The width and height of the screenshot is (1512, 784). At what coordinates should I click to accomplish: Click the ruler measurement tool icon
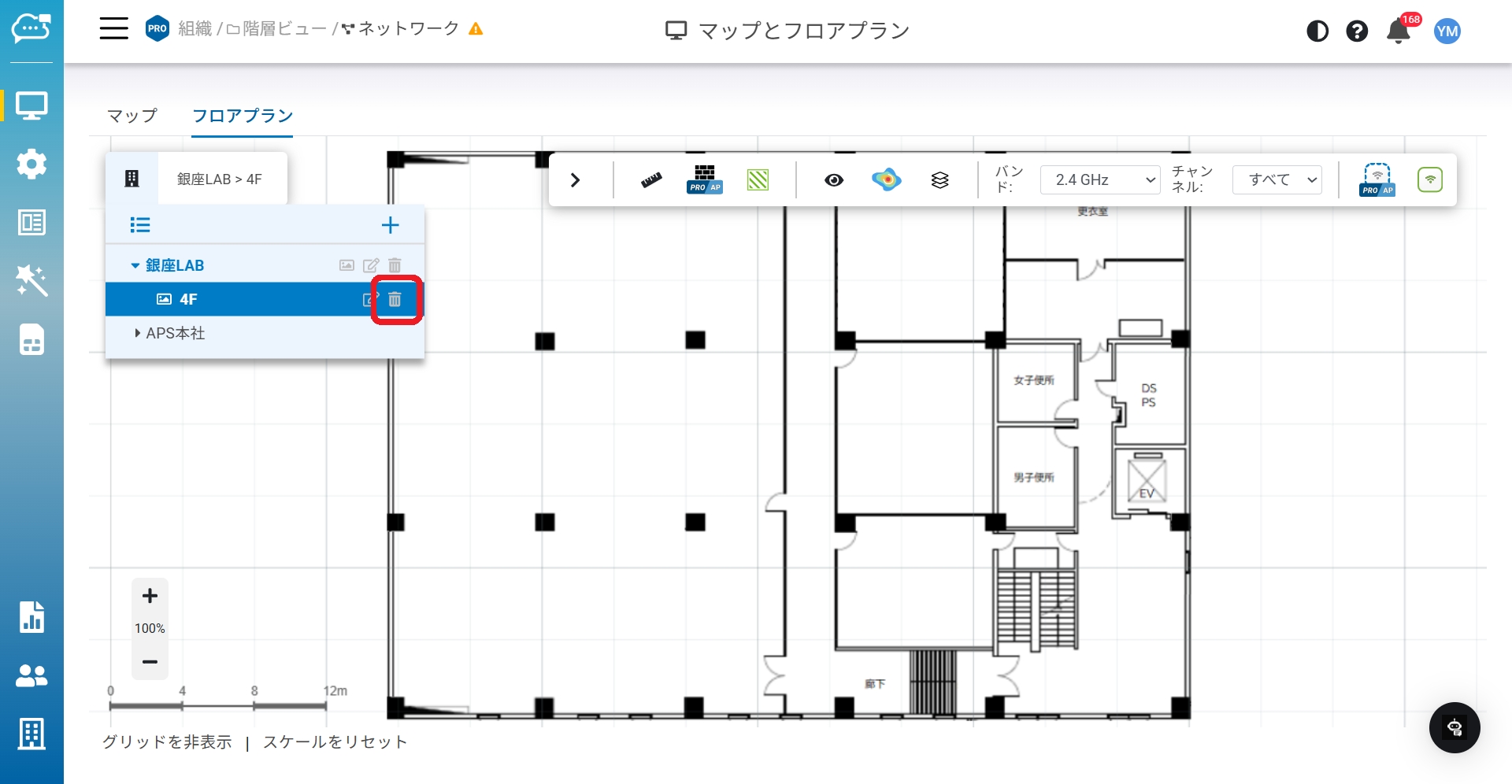(x=651, y=180)
